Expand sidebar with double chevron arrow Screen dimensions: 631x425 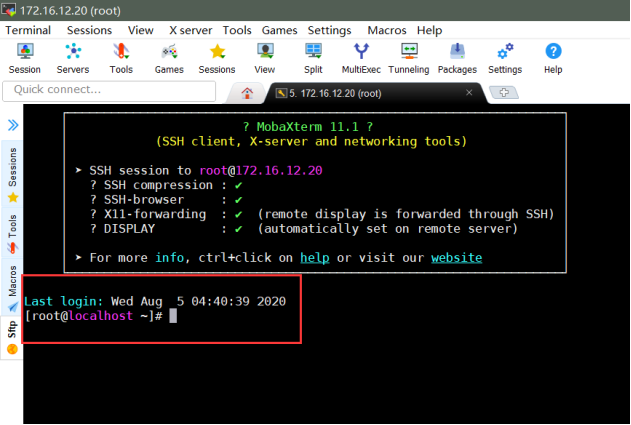click(13, 125)
